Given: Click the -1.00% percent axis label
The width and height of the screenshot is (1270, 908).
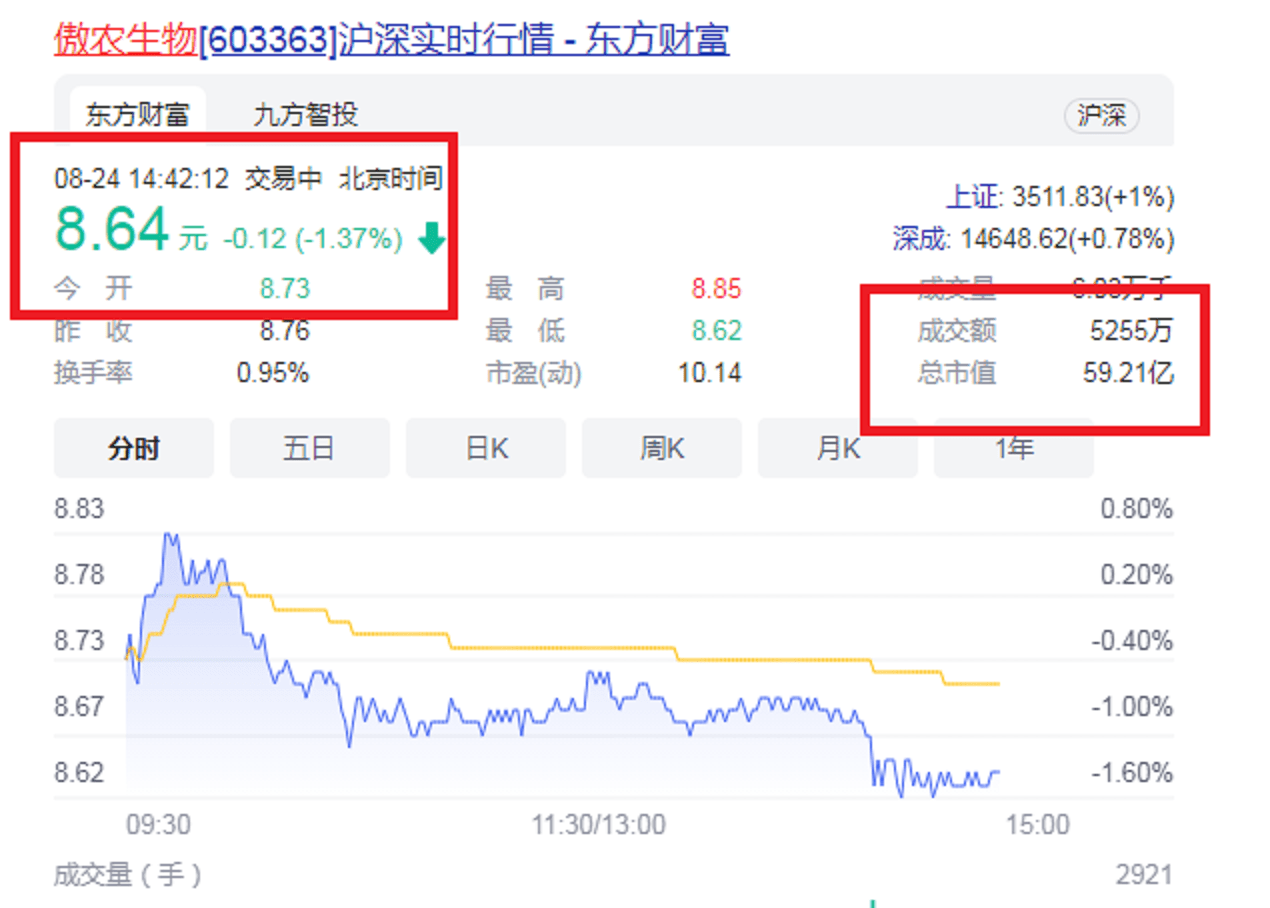Looking at the screenshot, I should tap(1132, 707).
